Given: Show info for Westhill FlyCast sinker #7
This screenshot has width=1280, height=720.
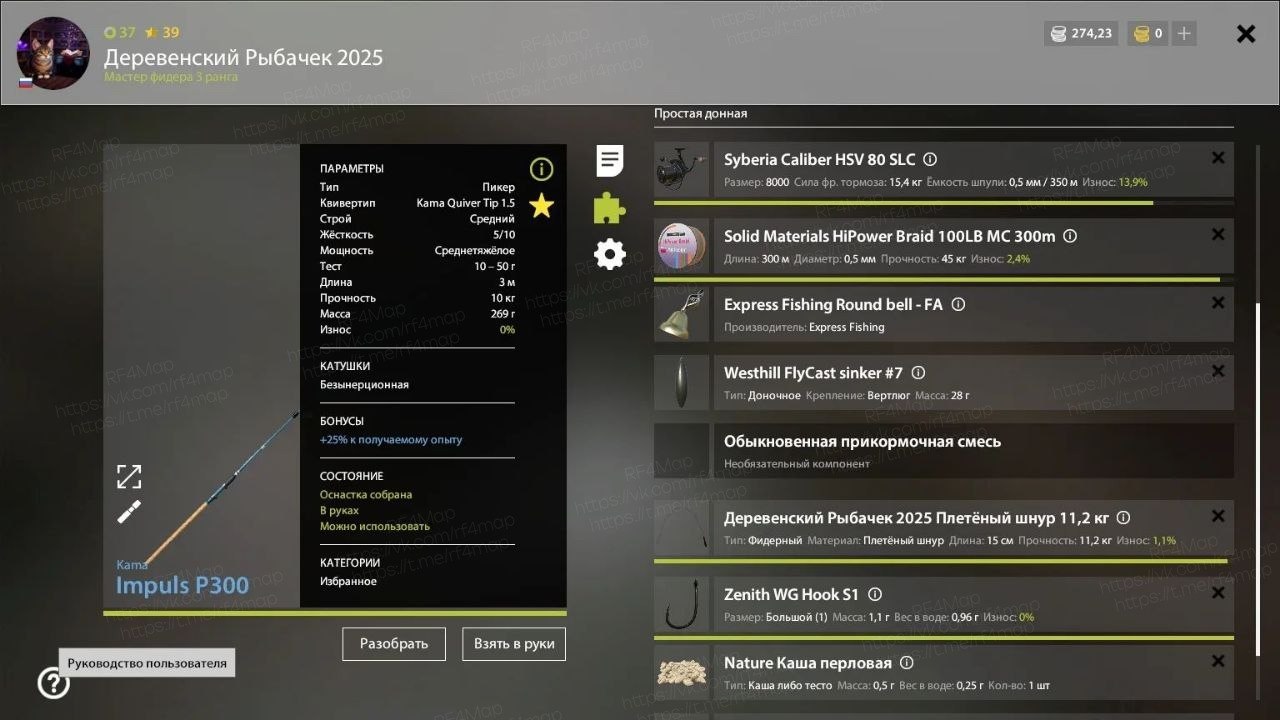Looking at the screenshot, I should click(918, 373).
